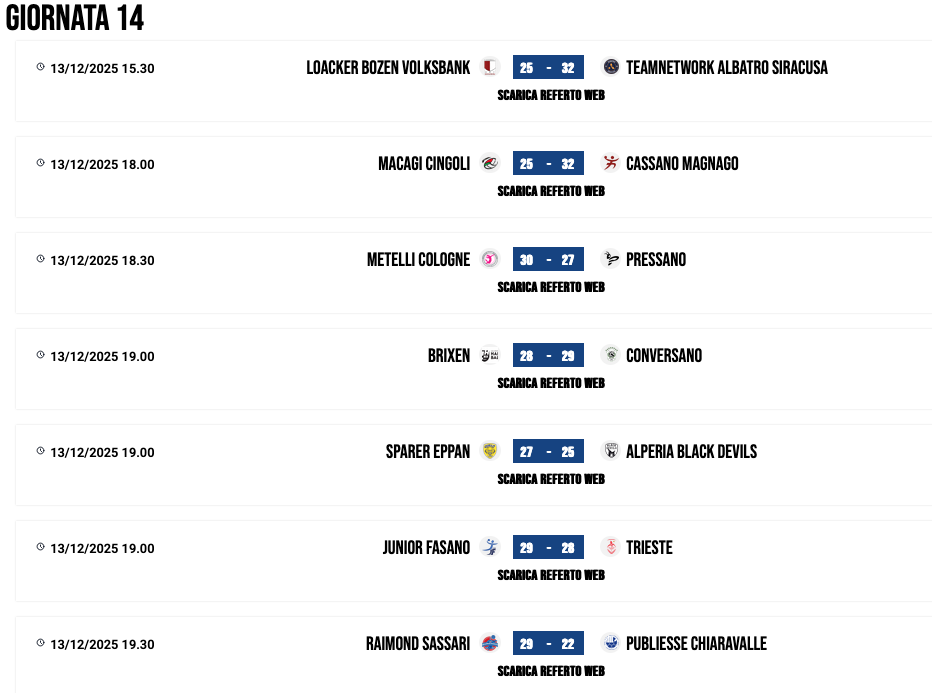
Task: Click the Sparer Eppan team logo
Action: [490, 451]
